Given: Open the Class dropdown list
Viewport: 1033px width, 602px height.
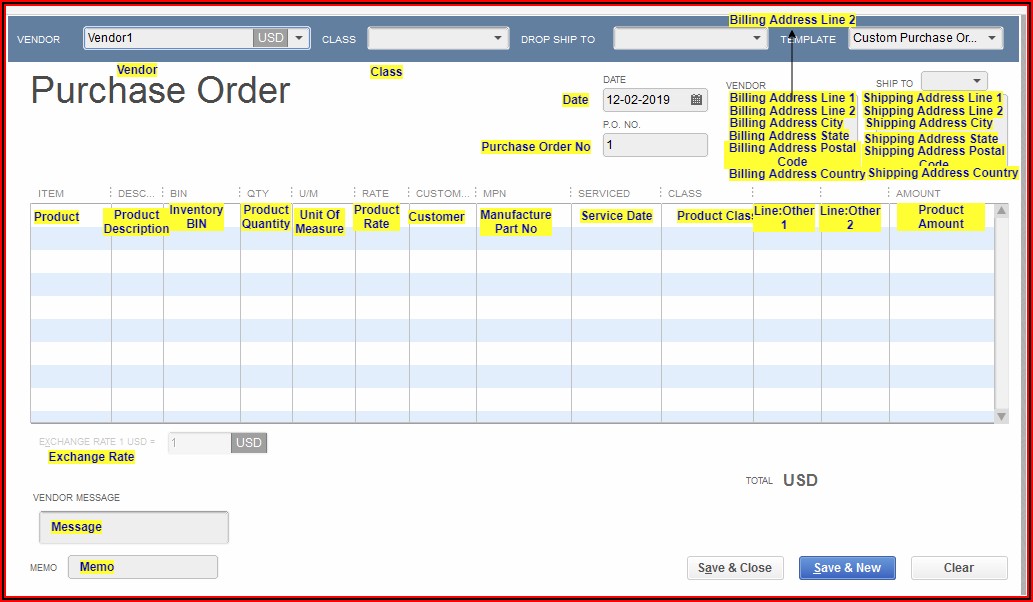Looking at the screenshot, I should click(x=500, y=38).
